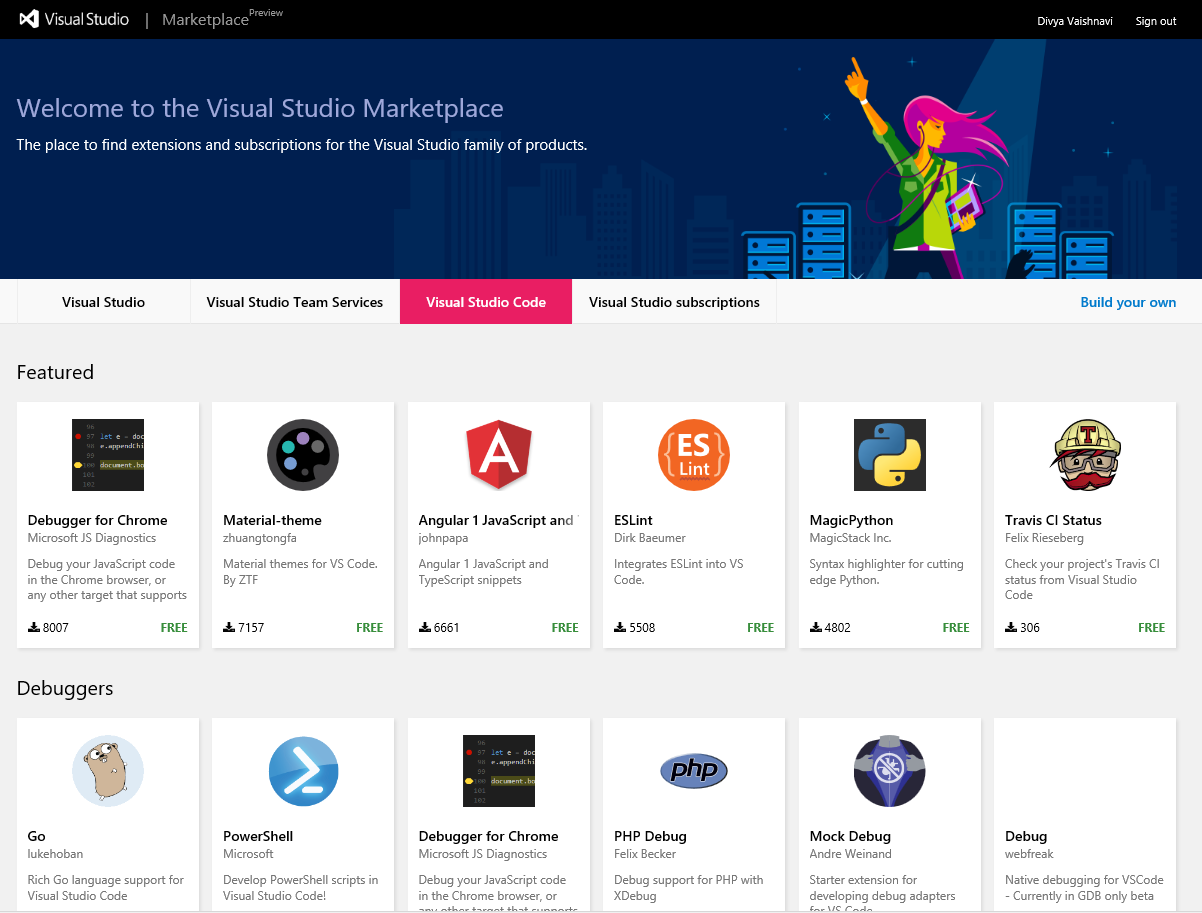Screen dimensions: 1202x913
Task: Click the "Material themes for VS Code" description
Action: [x=299, y=572]
